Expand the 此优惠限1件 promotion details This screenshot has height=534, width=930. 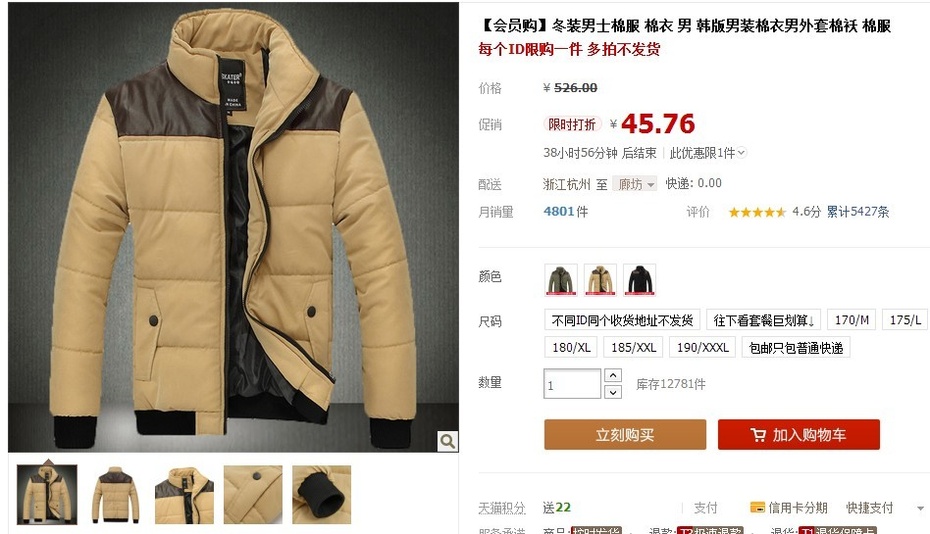[x=708, y=153]
